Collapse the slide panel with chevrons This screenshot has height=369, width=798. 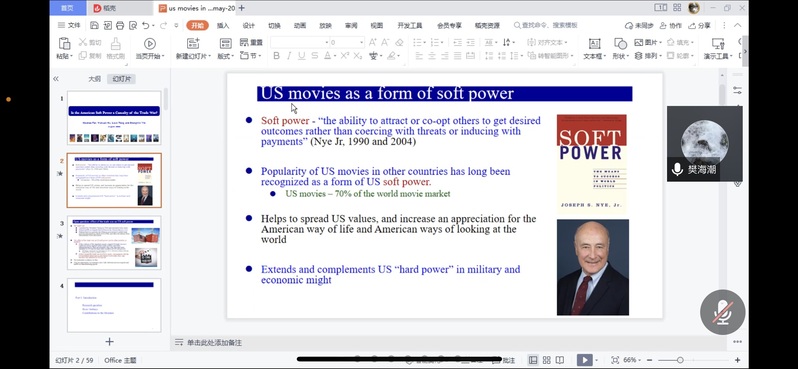(x=56, y=79)
